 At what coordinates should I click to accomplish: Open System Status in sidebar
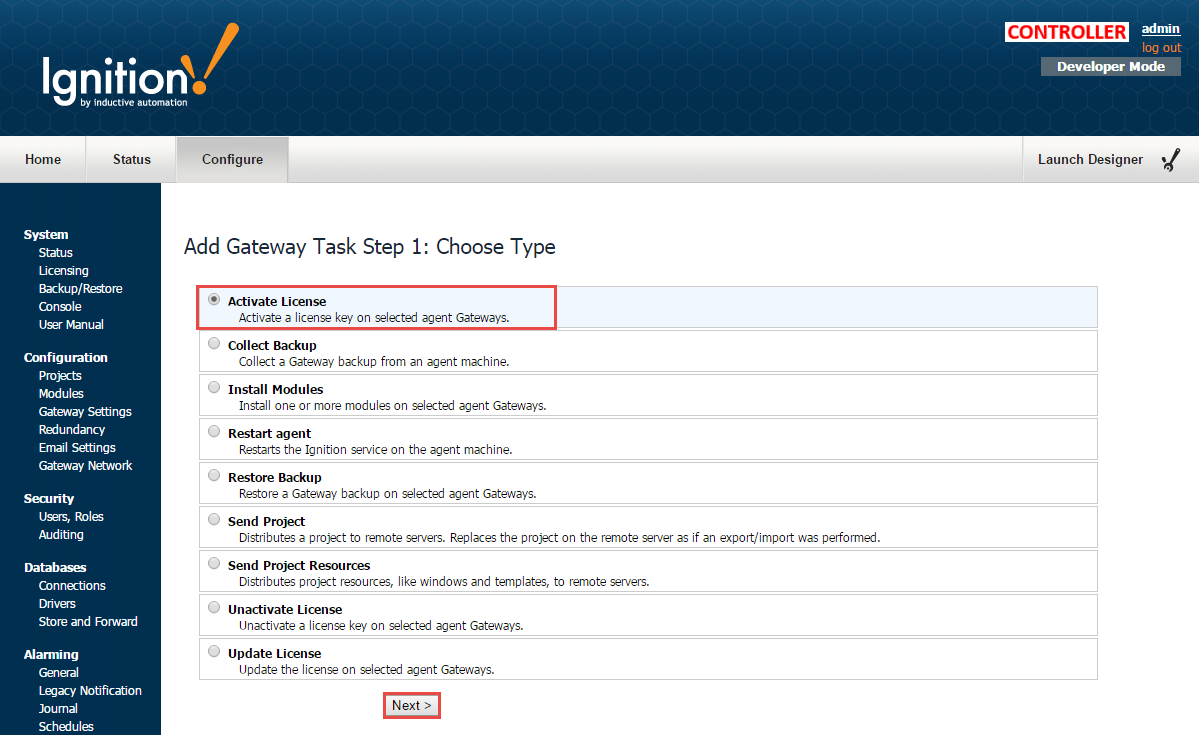pos(56,252)
